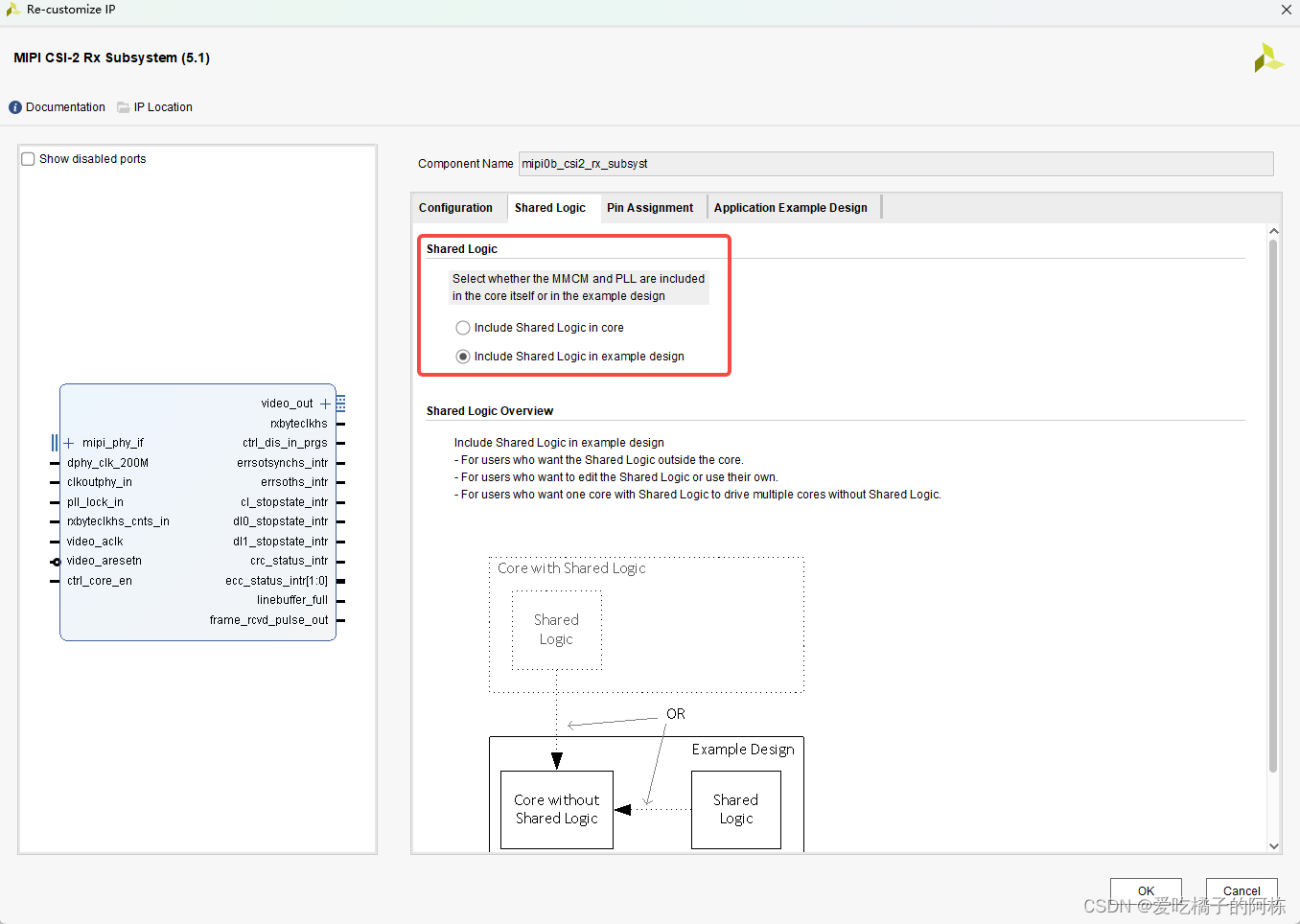Select Include Shared Logic in core
Screen dimensions: 1300x924
tap(463, 327)
